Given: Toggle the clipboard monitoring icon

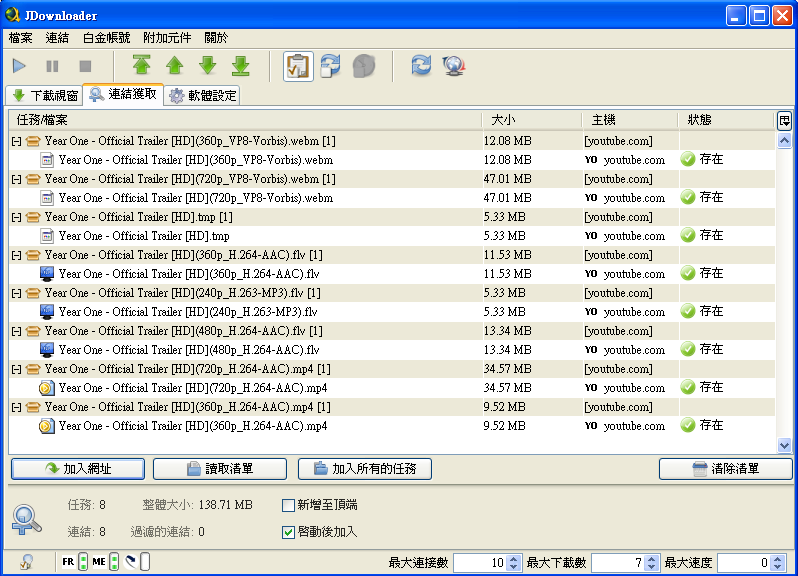Looking at the screenshot, I should [x=297, y=66].
